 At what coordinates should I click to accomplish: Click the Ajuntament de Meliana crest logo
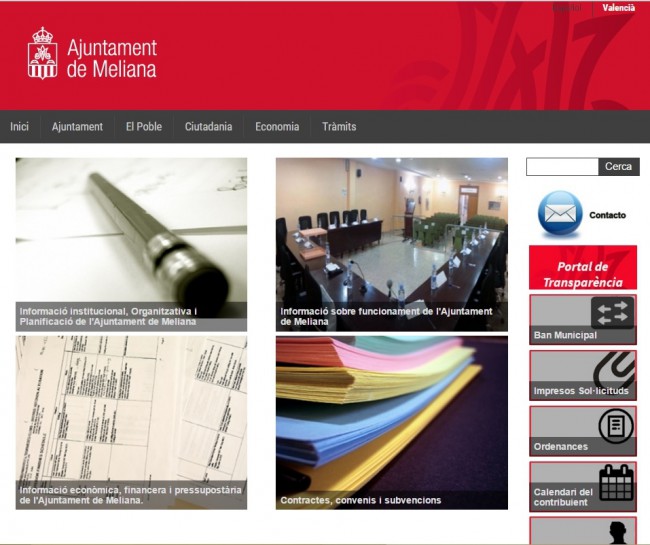click(42, 54)
